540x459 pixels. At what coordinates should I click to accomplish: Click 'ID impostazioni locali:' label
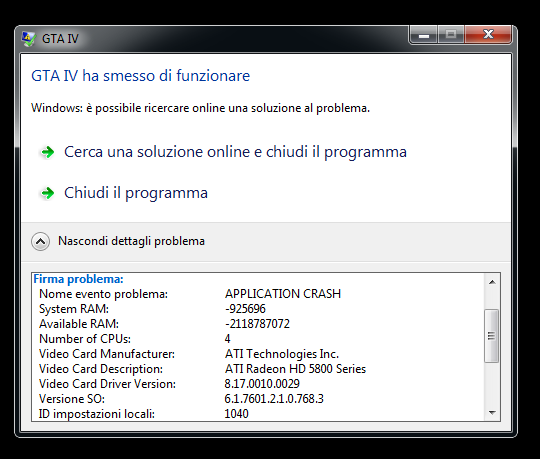click(x=96, y=414)
